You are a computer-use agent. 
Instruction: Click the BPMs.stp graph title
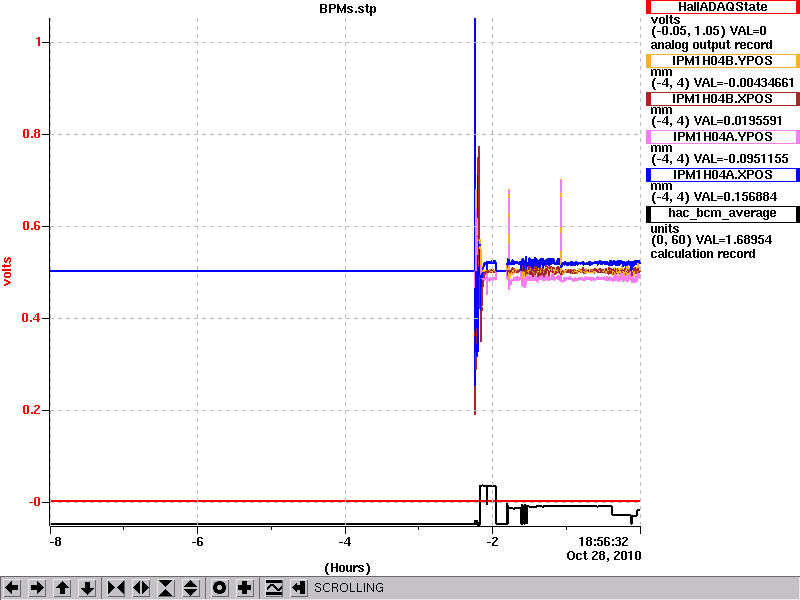[347, 9]
